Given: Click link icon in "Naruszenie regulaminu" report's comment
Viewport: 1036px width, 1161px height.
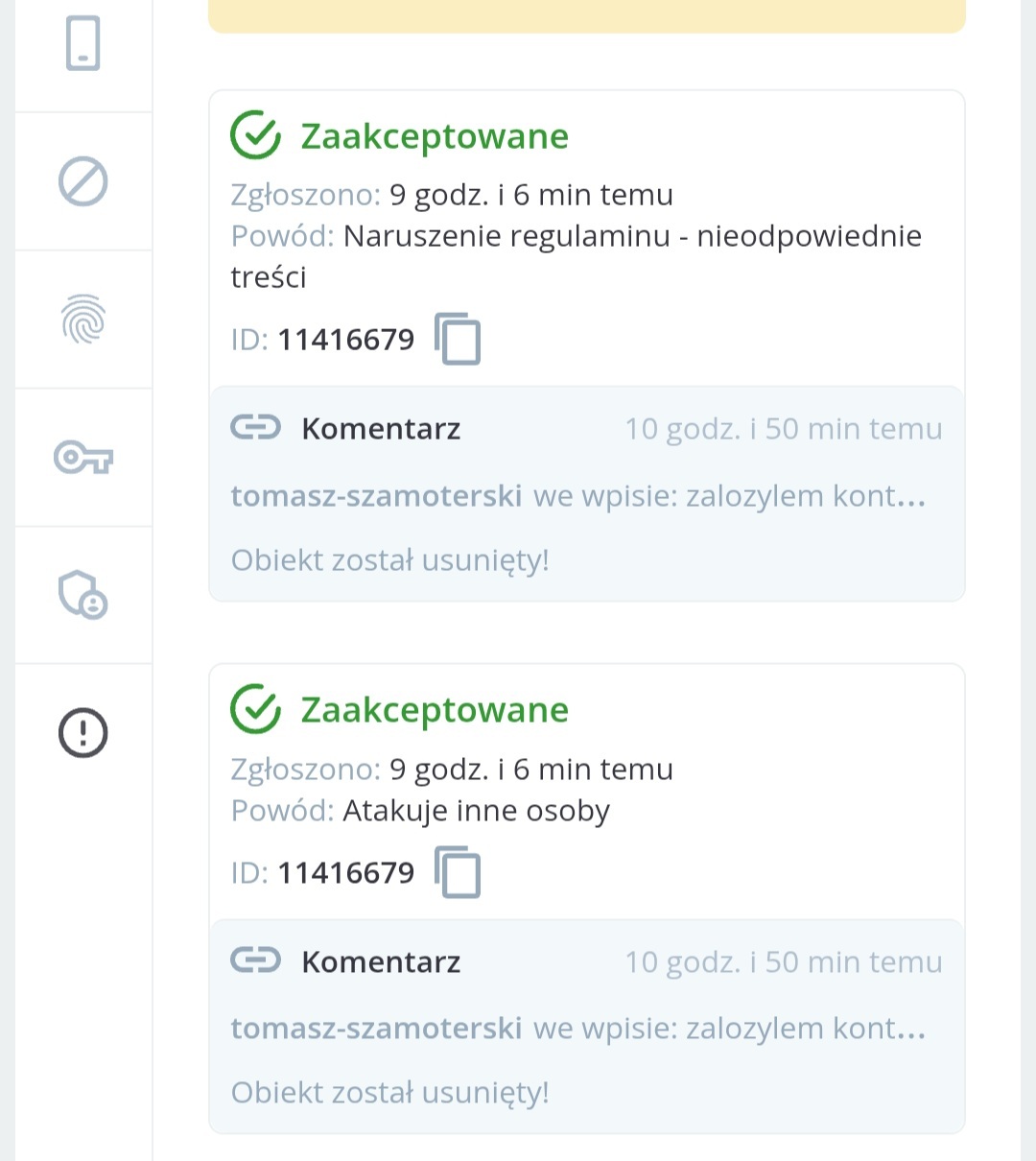Looking at the screenshot, I should tap(255, 428).
